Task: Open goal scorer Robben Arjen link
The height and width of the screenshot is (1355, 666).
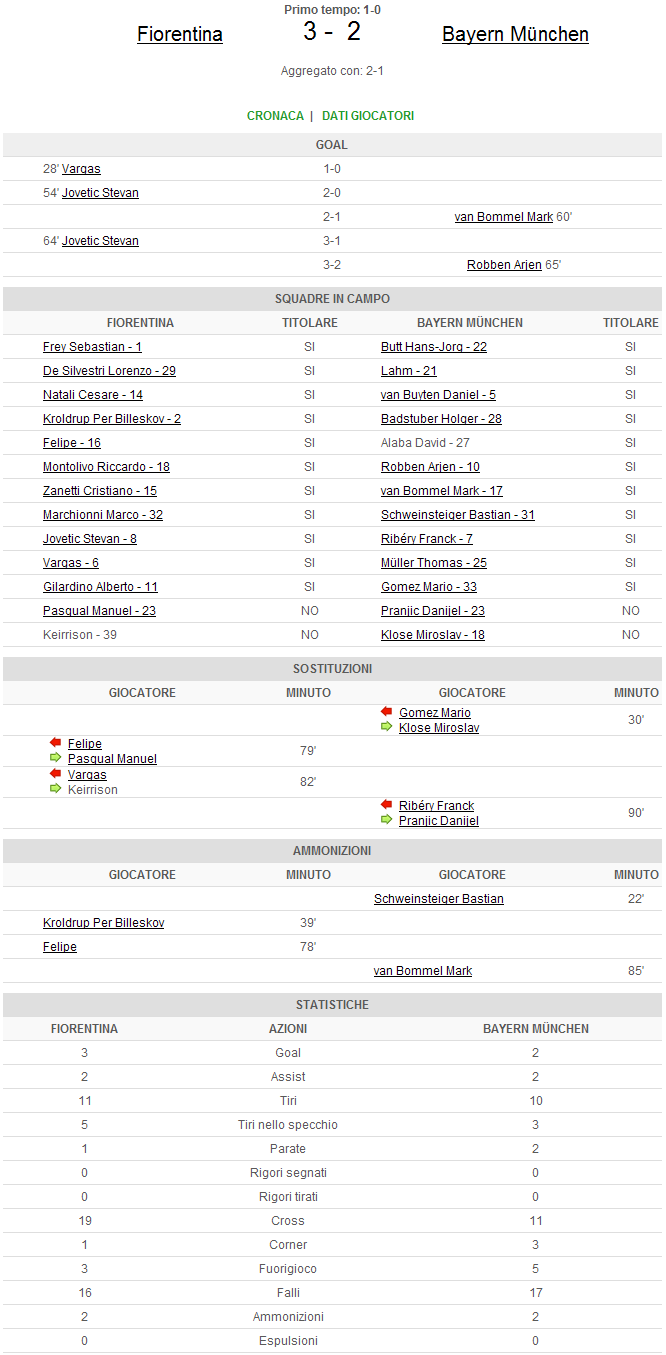Action: click(504, 265)
